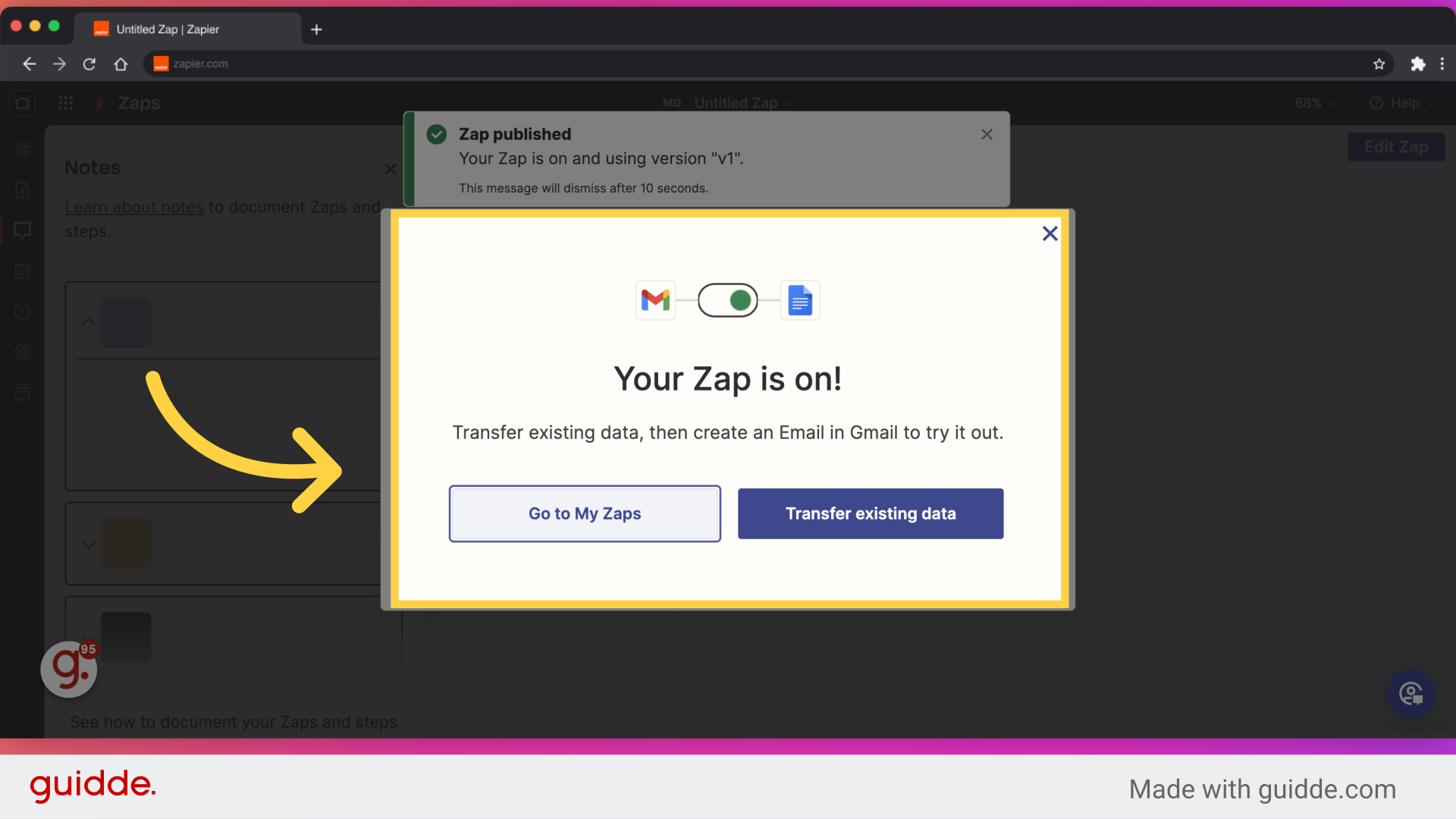Image resolution: width=1456 pixels, height=819 pixels.
Task: Click the Gmail icon in the dialog
Action: (656, 300)
